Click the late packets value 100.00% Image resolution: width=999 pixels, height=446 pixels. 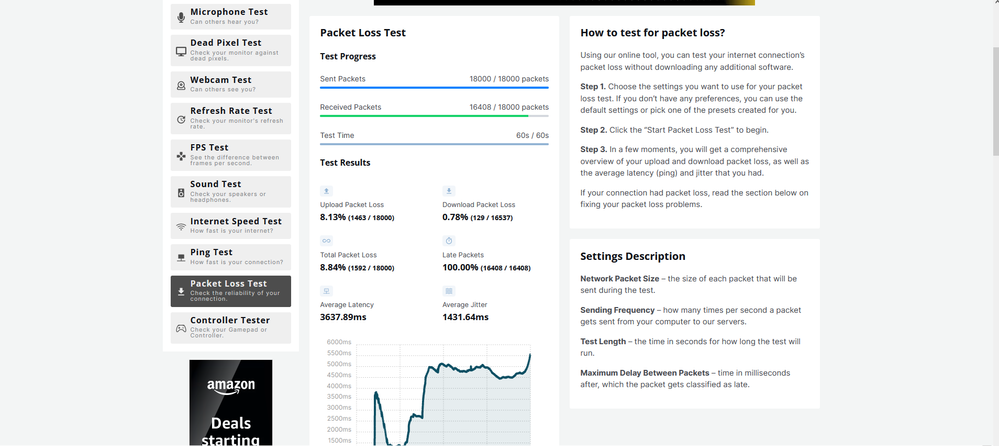point(460,267)
